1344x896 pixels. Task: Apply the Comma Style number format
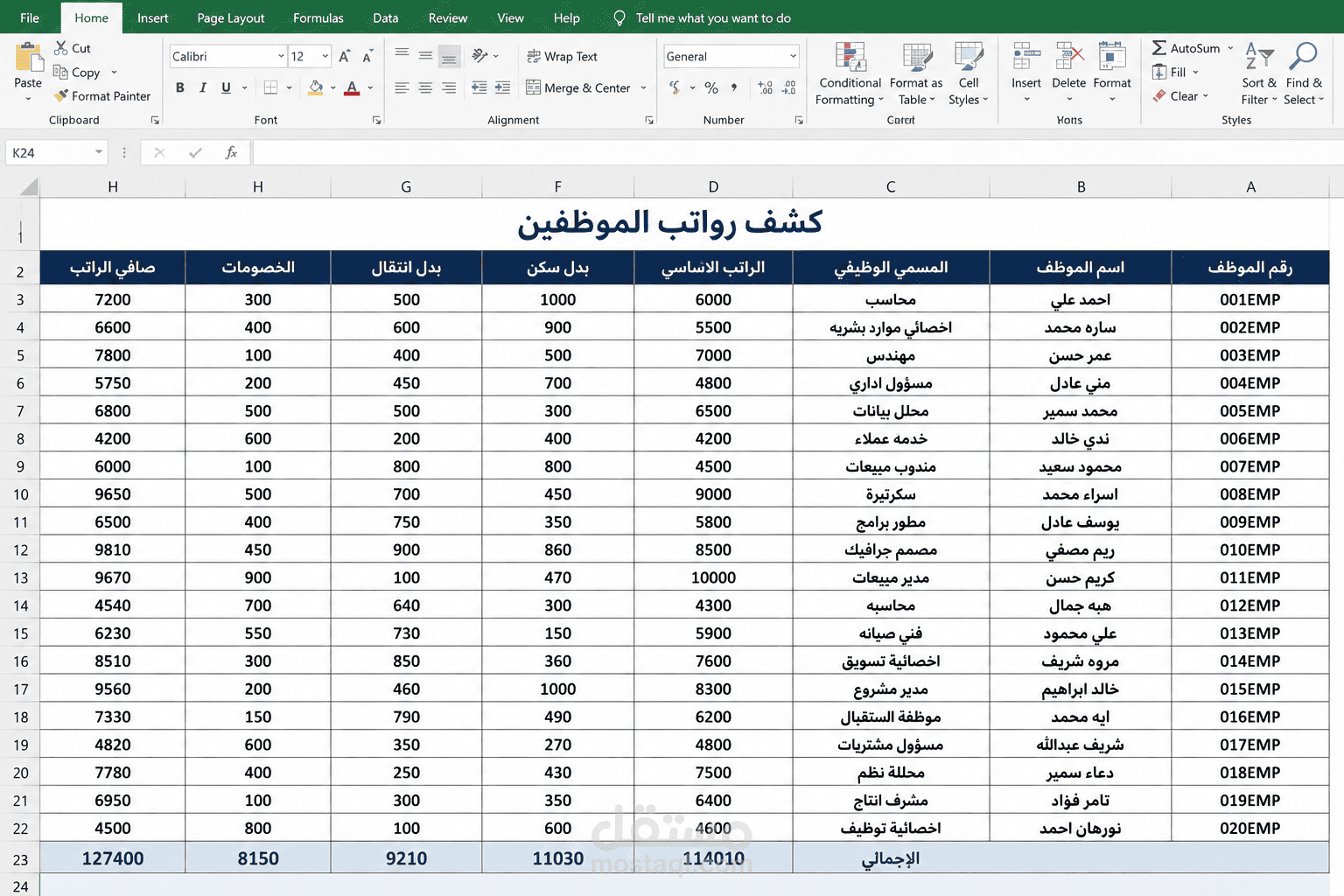pos(733,87)
